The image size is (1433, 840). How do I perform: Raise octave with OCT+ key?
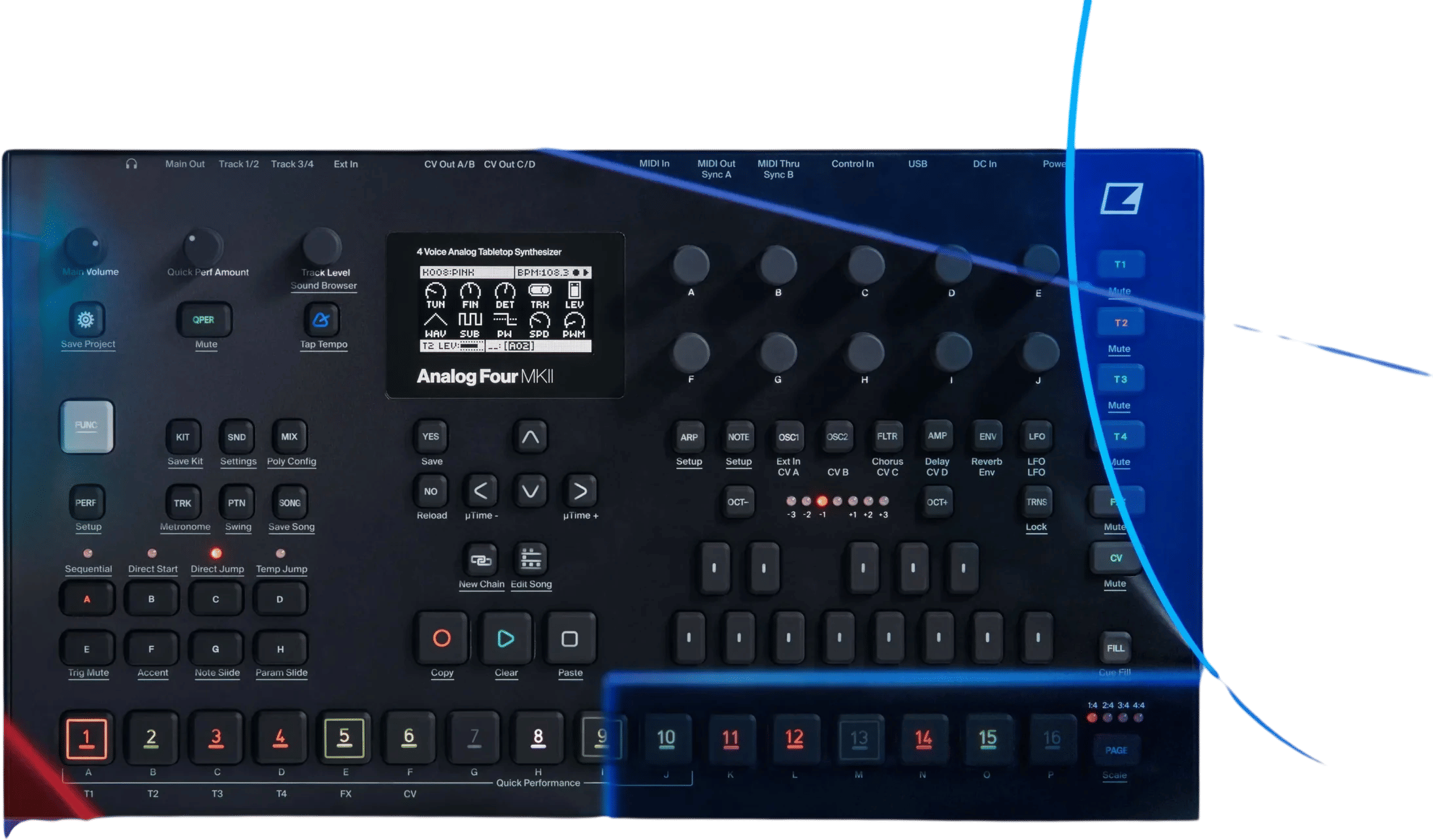[937, 502]
